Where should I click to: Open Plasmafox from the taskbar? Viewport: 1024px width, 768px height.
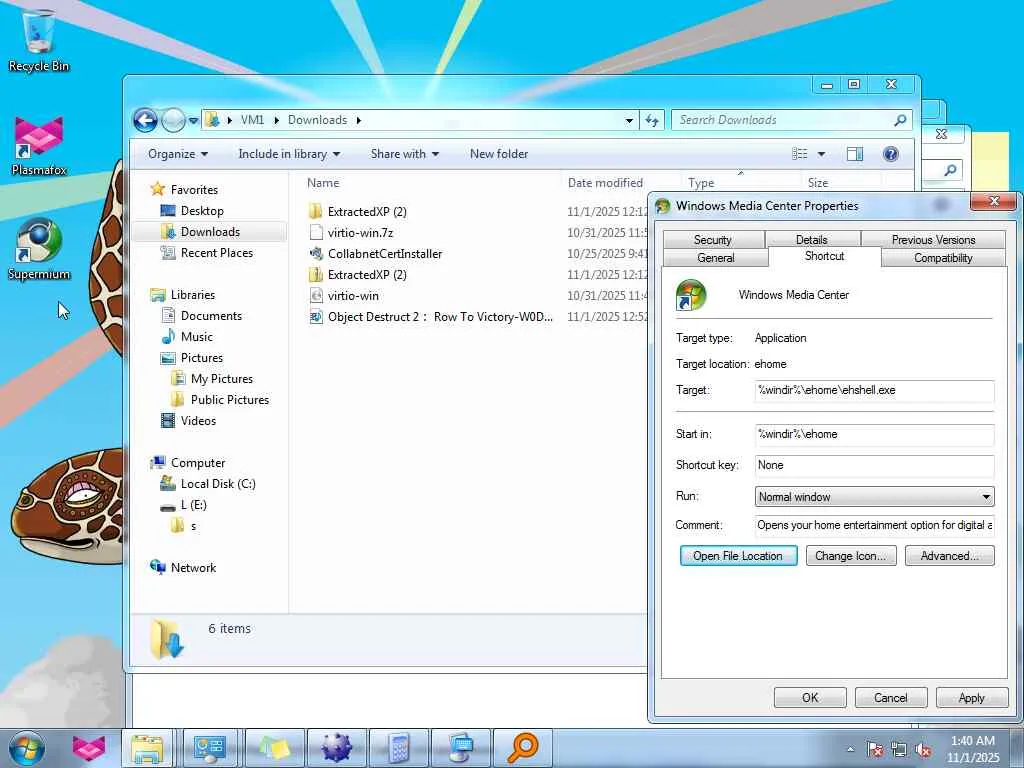88,748
